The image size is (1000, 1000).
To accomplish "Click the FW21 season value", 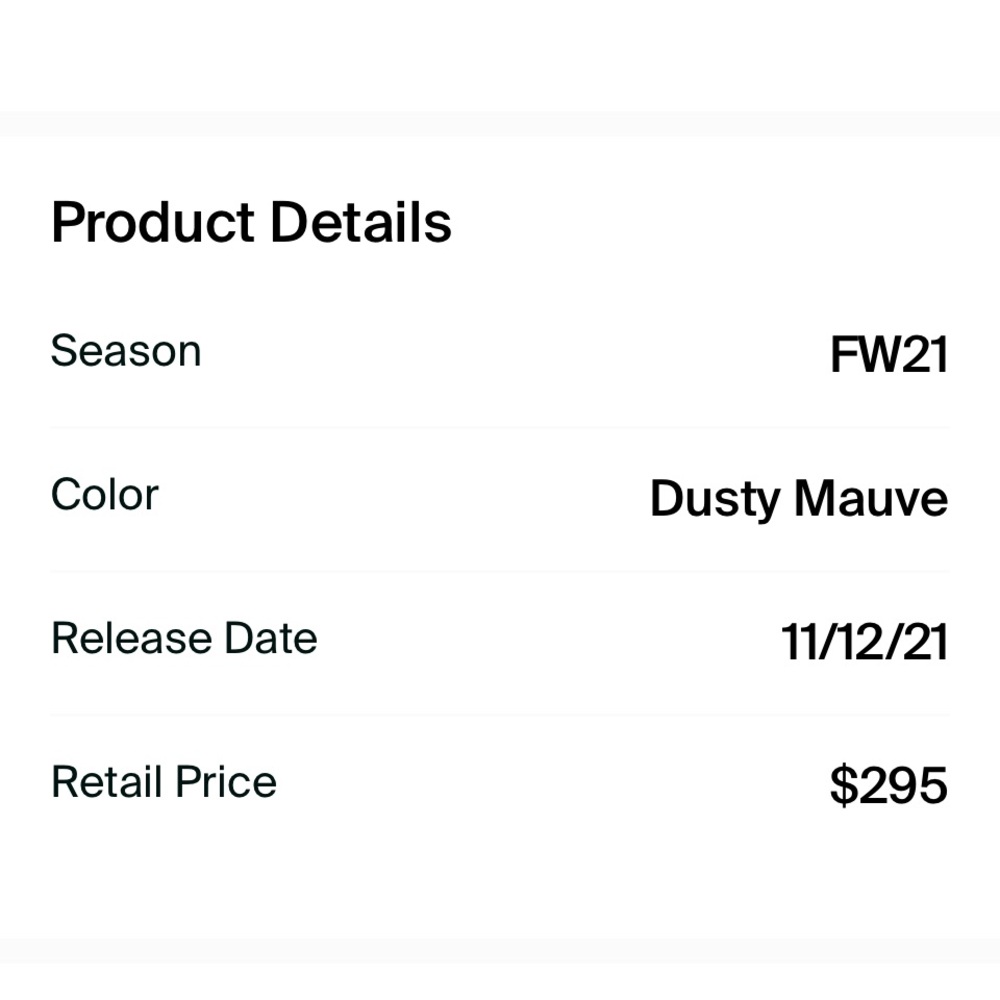I will point(888,355).
